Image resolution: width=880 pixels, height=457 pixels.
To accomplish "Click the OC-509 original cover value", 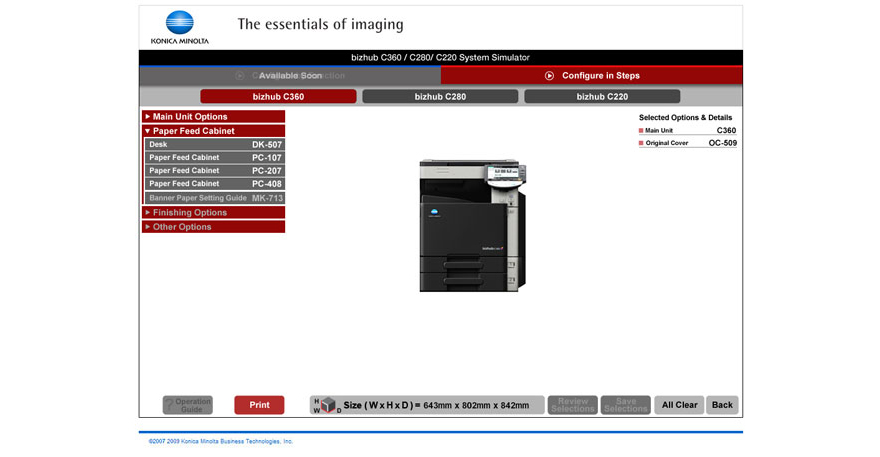I will (x=722, y=143).
